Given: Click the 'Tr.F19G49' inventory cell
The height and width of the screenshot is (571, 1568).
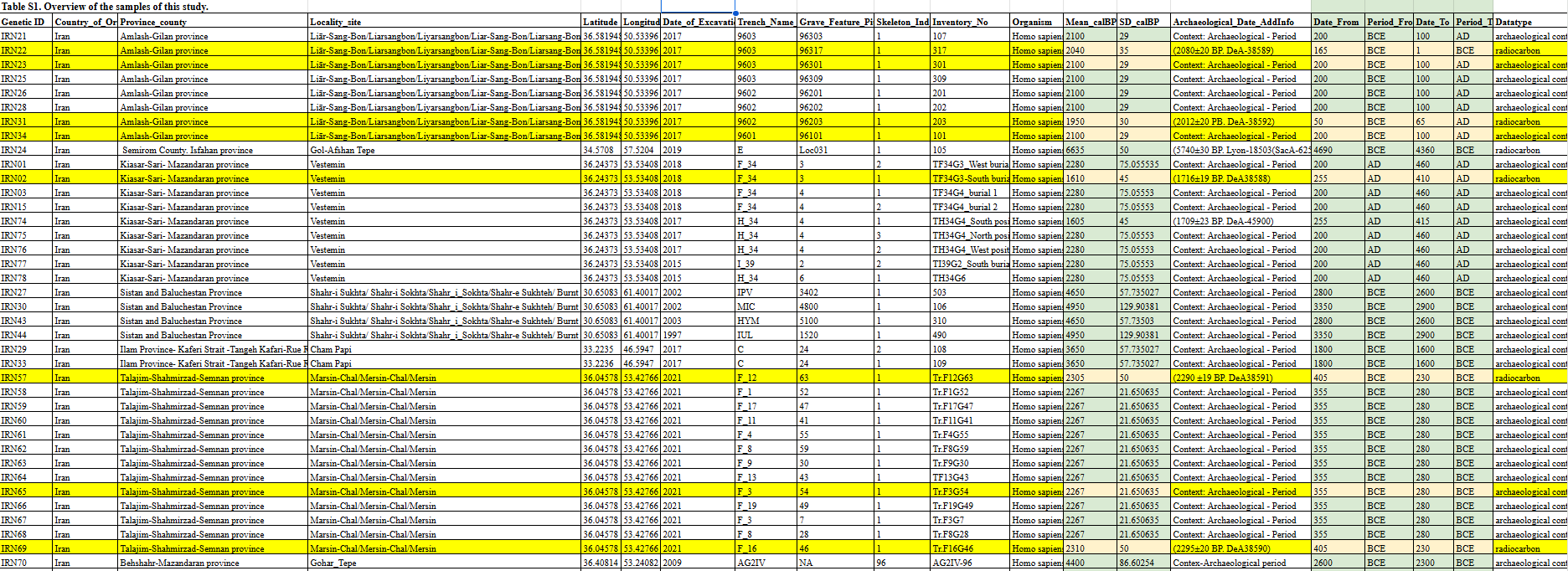Looking at the screenshot, I should tap(970, 506).
